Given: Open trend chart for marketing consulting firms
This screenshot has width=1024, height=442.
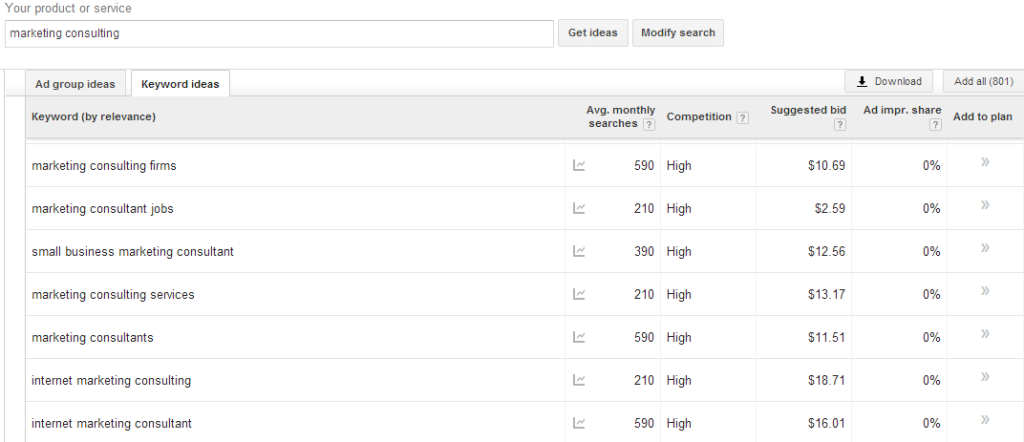Looking at the screenshot, I should (579, 166).
